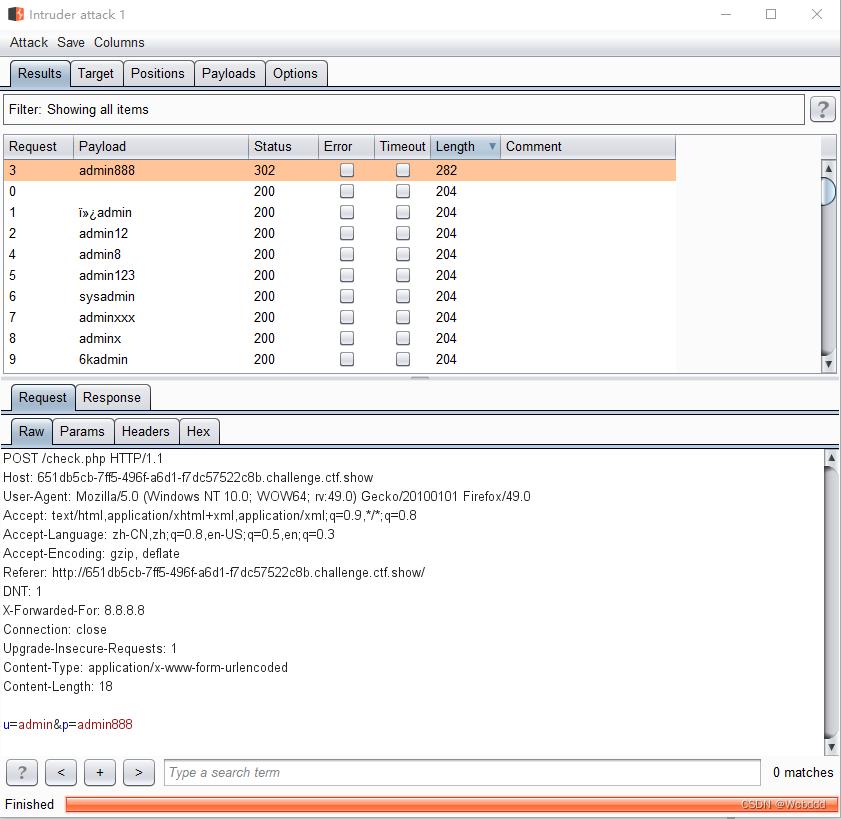Select the admin12 payload row
This screenshot has width=841, height=819.
coord(340,233)
